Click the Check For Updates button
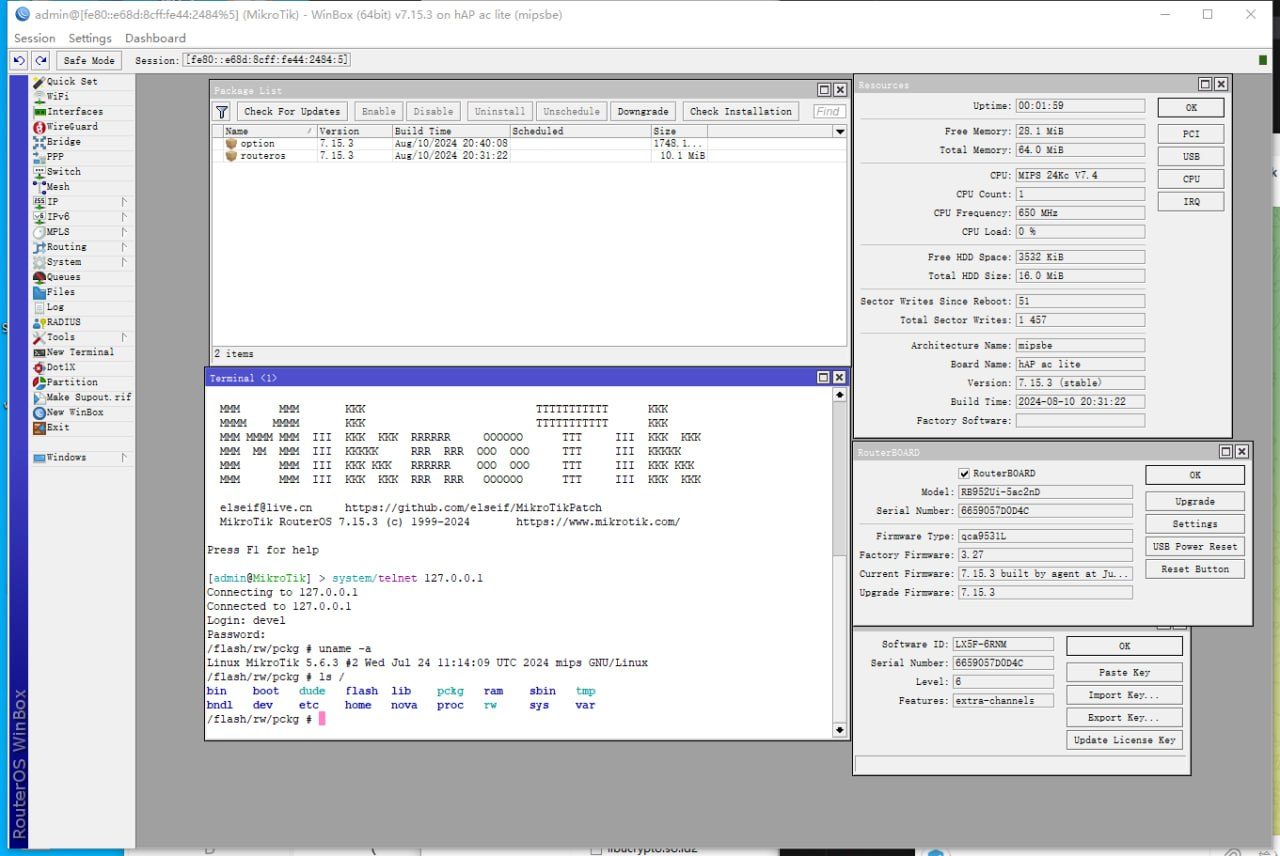 [292, 112]
